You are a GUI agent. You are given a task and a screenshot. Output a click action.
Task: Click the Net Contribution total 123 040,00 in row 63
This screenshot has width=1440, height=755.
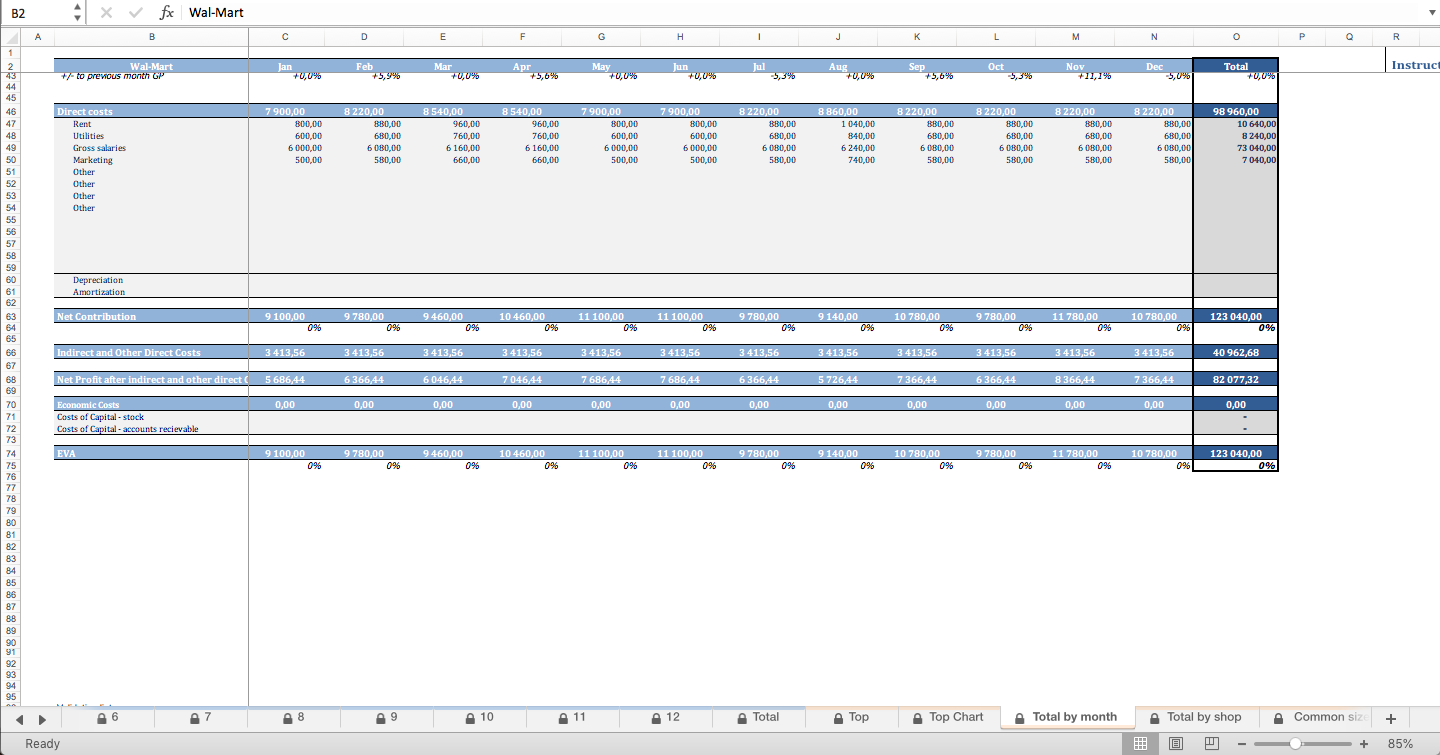click(1236, 316)
